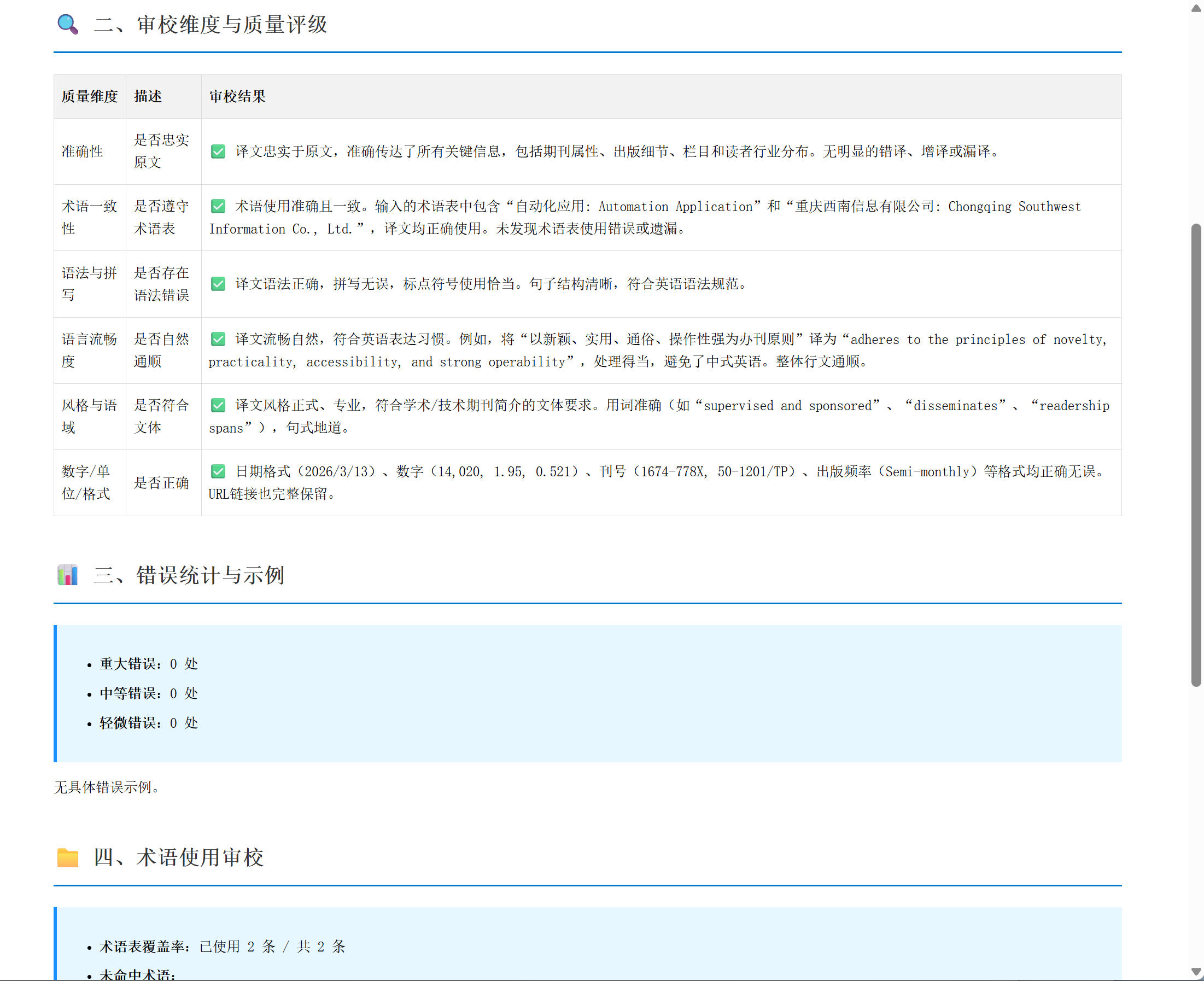The image size is (1204, 981).
Task: Click the 描述 column header
Action: click(164, 97)
